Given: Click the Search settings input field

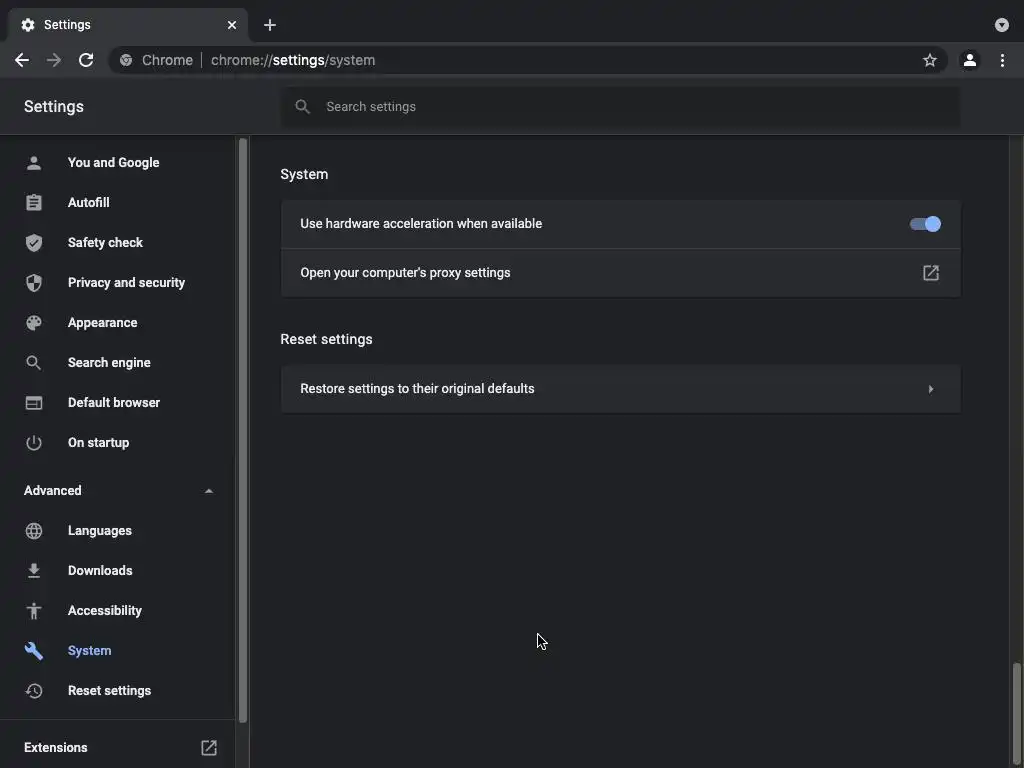Looking at the screenshot, I should coord(620,106).
